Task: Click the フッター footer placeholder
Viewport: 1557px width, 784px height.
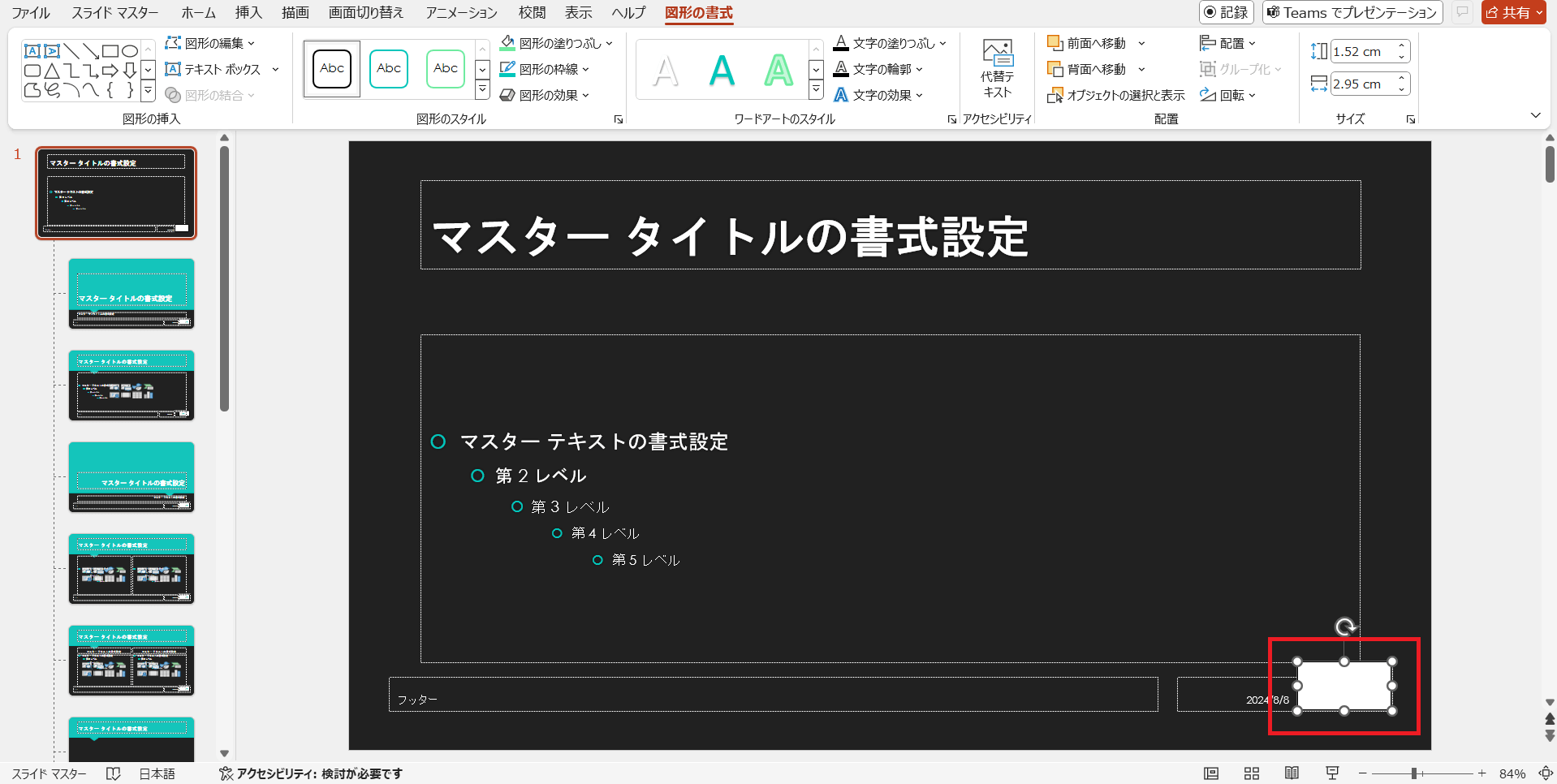Action: 773,695
